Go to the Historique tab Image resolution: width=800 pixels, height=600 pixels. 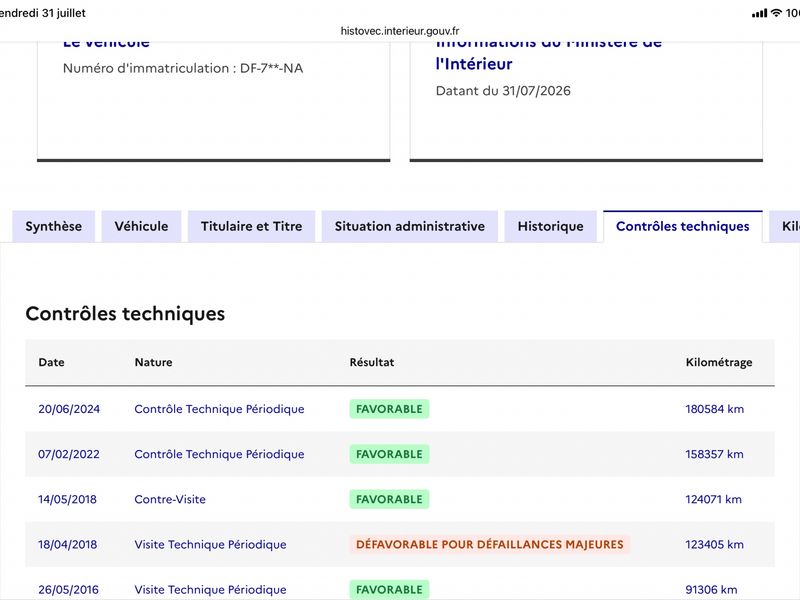click(x=551, y=226)
